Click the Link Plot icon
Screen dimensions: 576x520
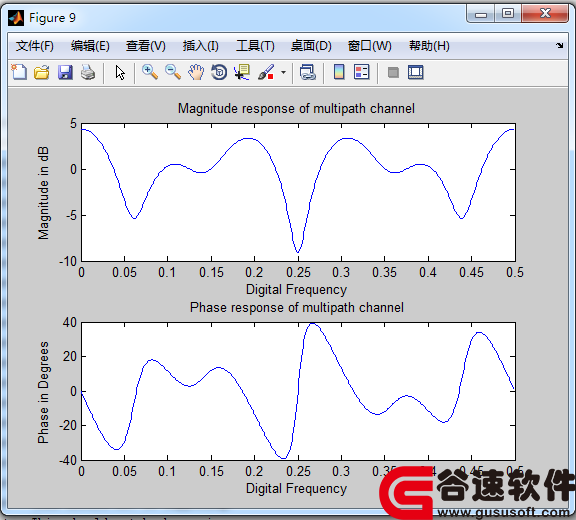[308, 72]
